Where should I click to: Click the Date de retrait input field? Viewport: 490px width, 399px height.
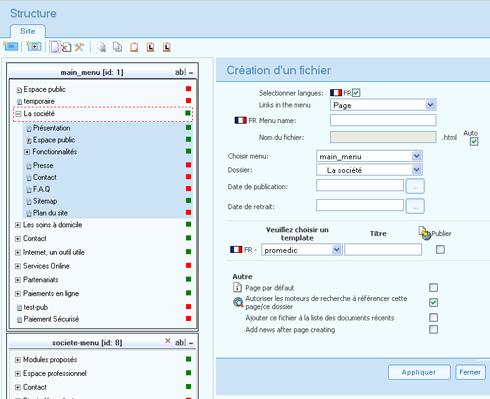(360, 205)
